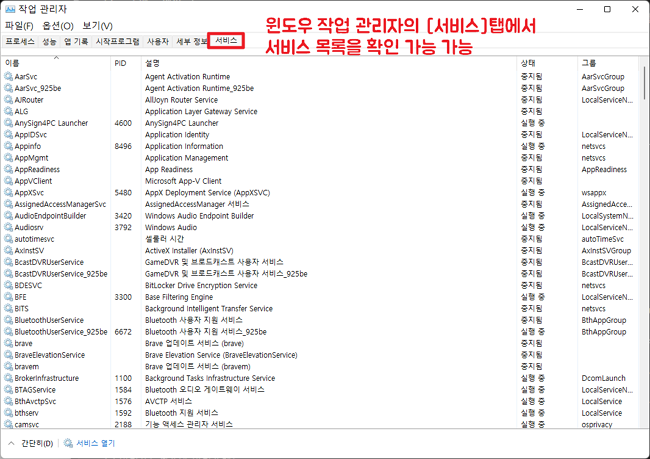Screen dimensions: 650x459
Task: Click the BluetoothUserService_925be name
Action: (x=61, y=332)
